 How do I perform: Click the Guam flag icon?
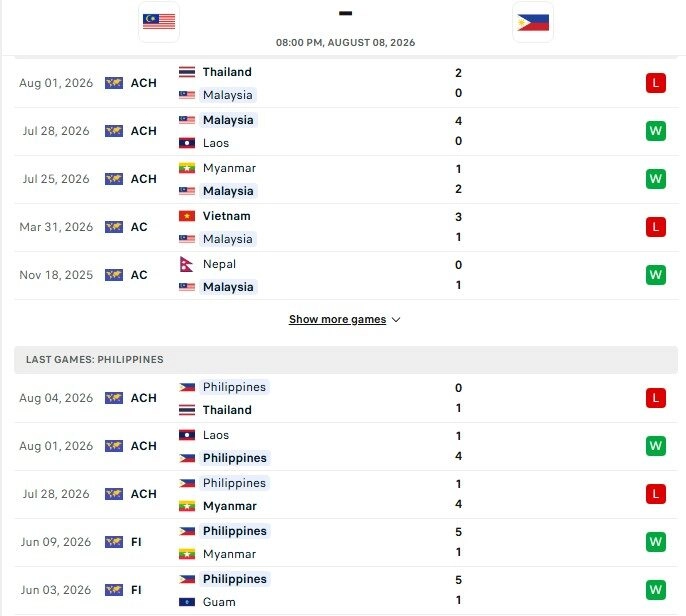(187, 602)
